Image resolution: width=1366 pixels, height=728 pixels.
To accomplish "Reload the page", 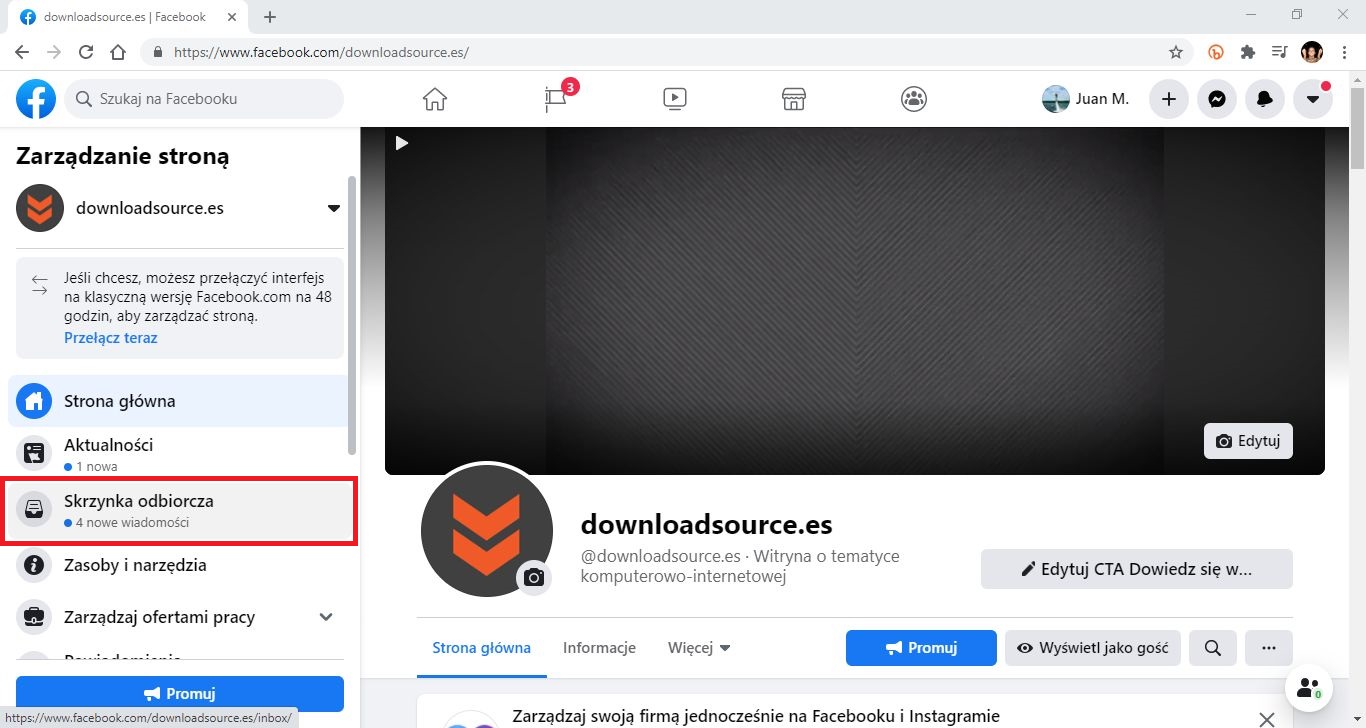I will (x=86, y=52).
